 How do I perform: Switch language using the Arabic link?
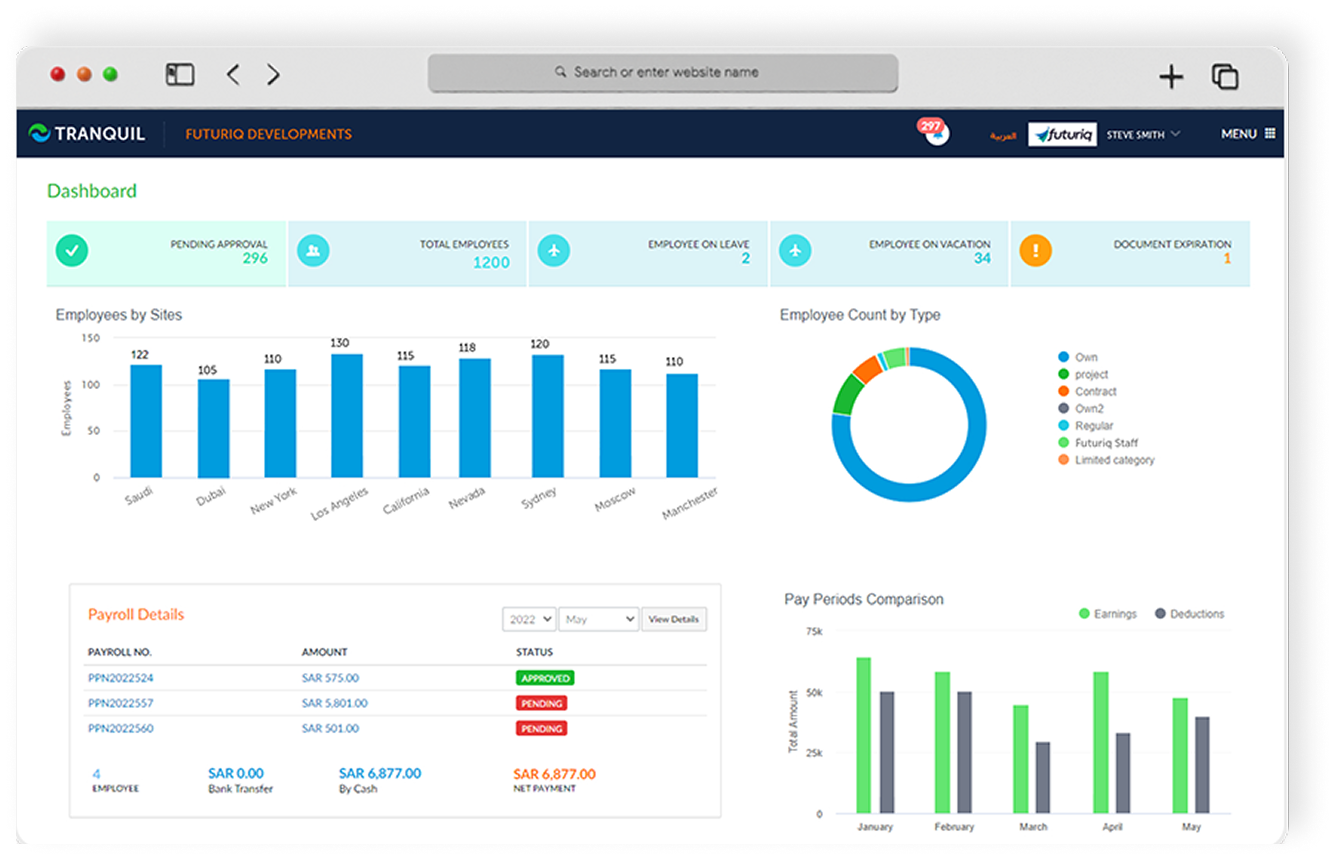tap(1002, 135)
